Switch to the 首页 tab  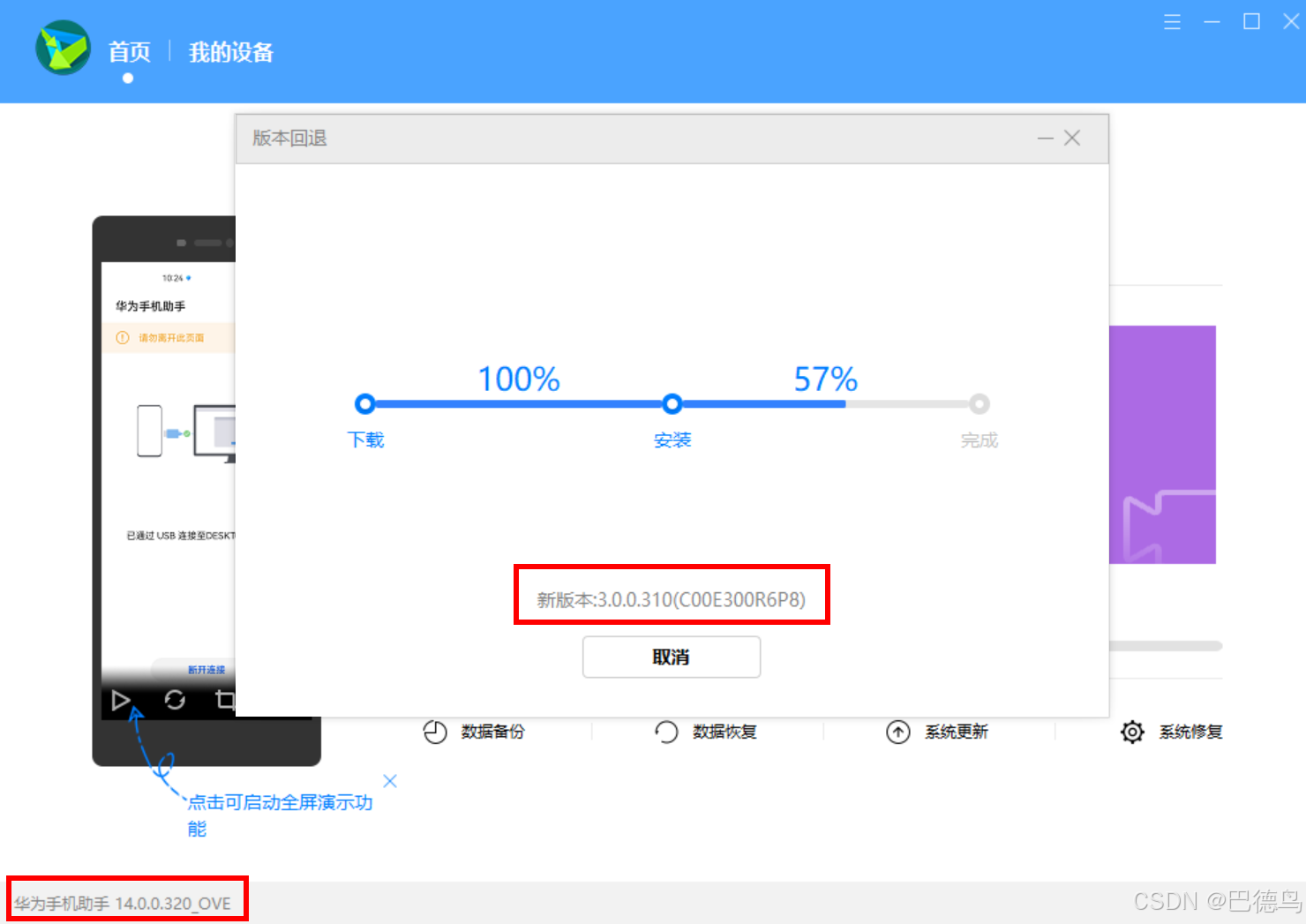(x=129, y=52)
